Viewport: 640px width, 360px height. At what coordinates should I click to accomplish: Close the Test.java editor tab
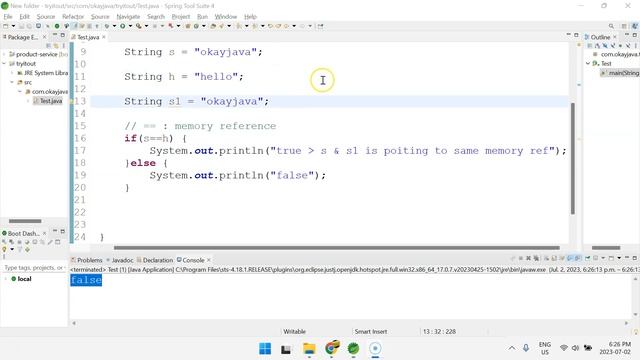(x=104, y=37)
